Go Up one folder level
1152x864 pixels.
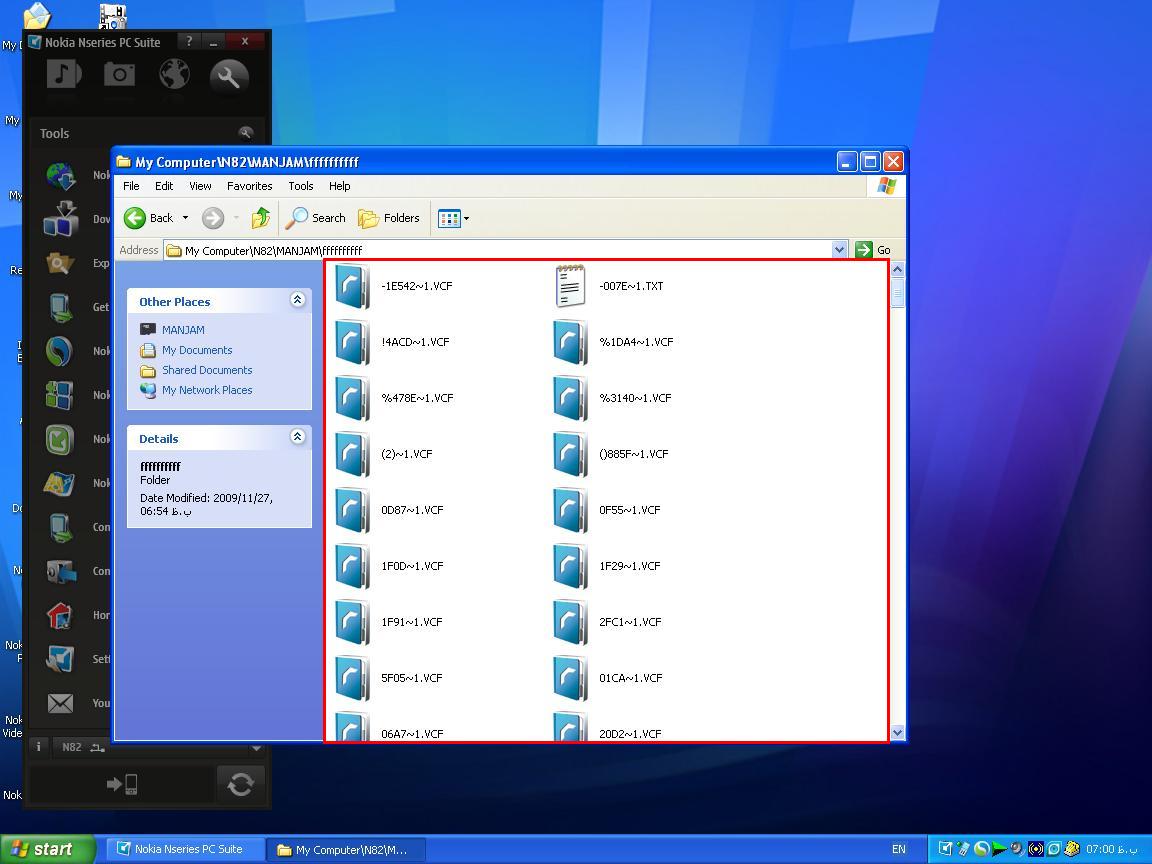pos(261,217)
